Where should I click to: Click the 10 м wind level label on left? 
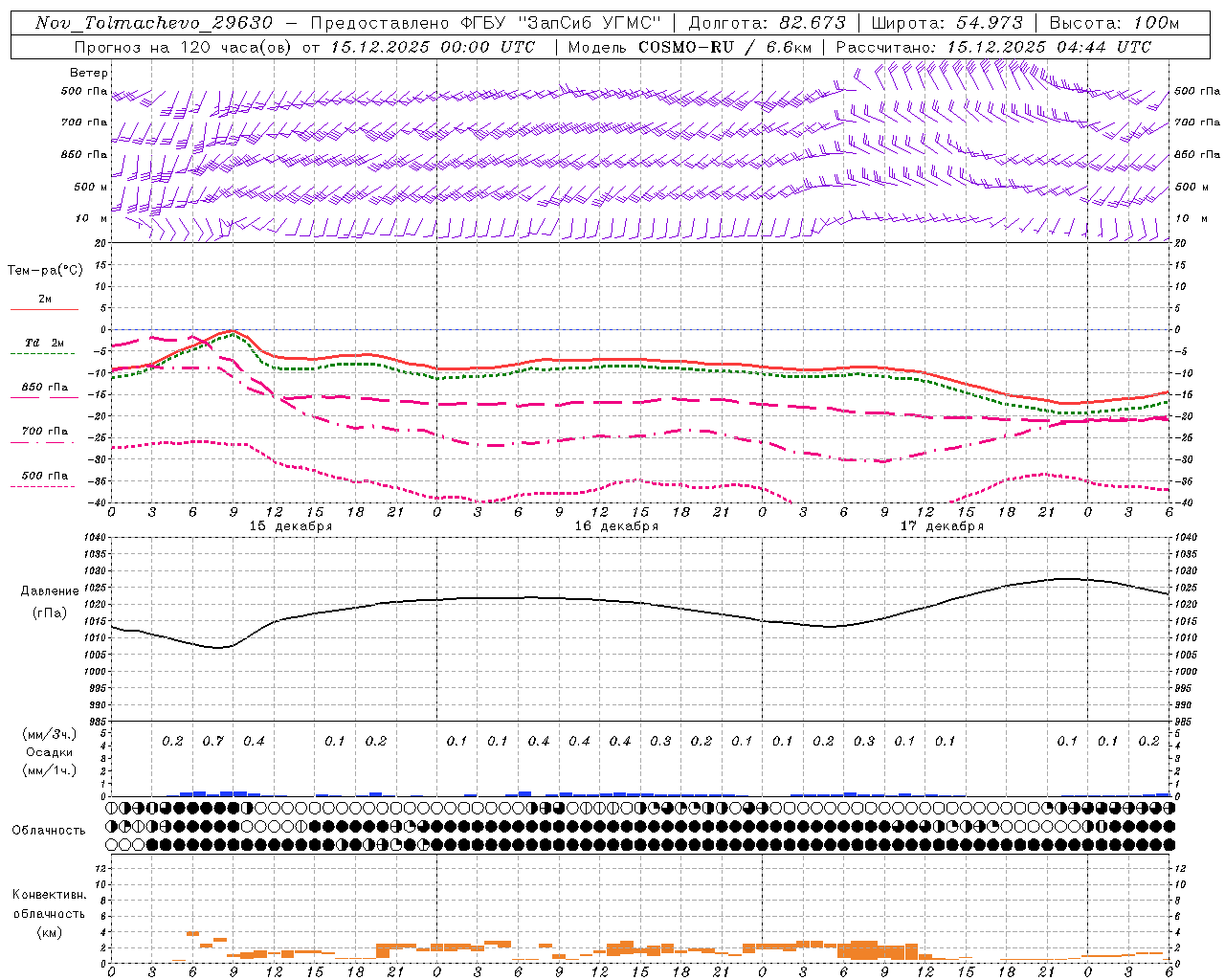[91, 218]
